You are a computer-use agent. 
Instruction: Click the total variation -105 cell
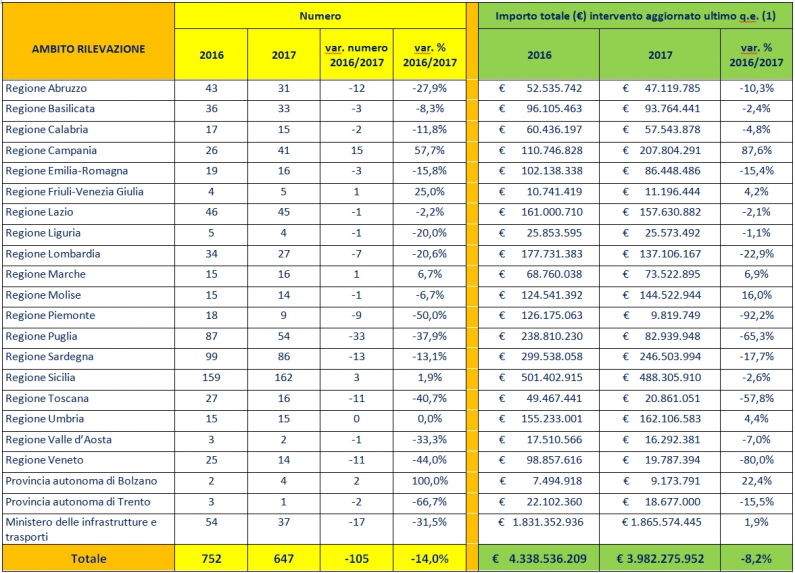coord(355,559)
